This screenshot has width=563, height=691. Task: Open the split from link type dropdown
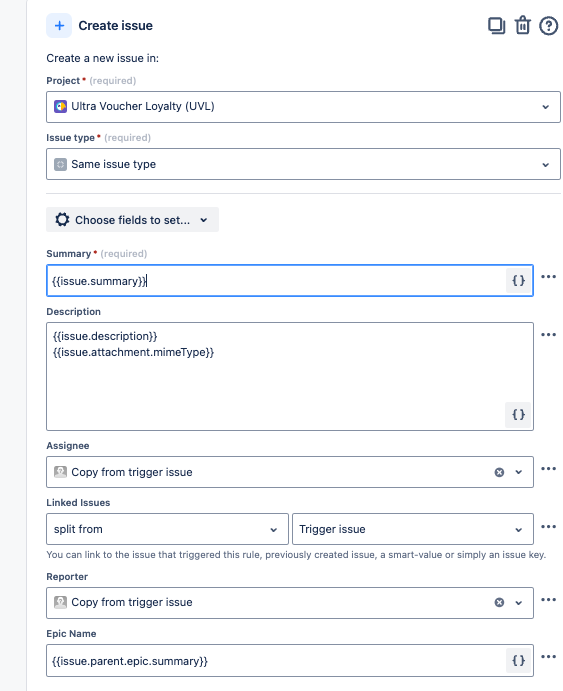(x=167, y=529)
